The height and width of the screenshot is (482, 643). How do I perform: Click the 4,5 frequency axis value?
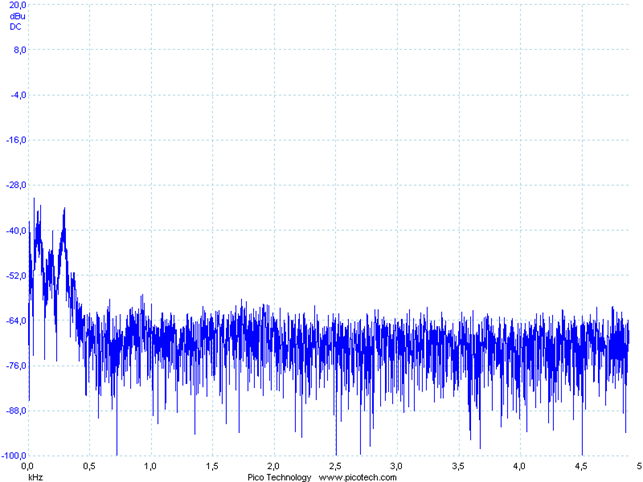coord(581,466)
